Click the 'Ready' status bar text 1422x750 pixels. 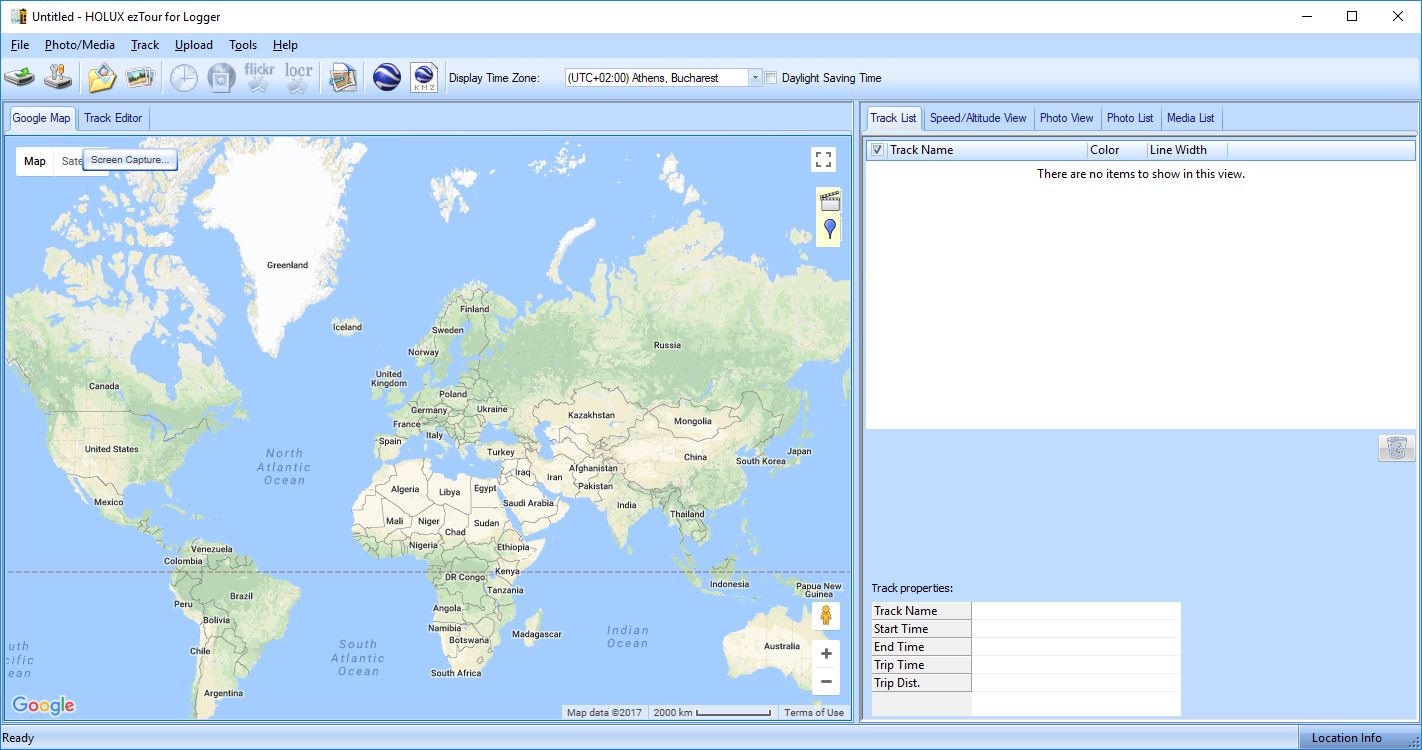[18, 739]
